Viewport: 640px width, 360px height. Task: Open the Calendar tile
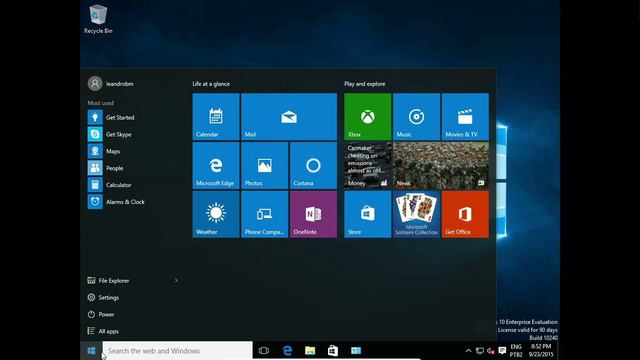[x=216, y=117]
